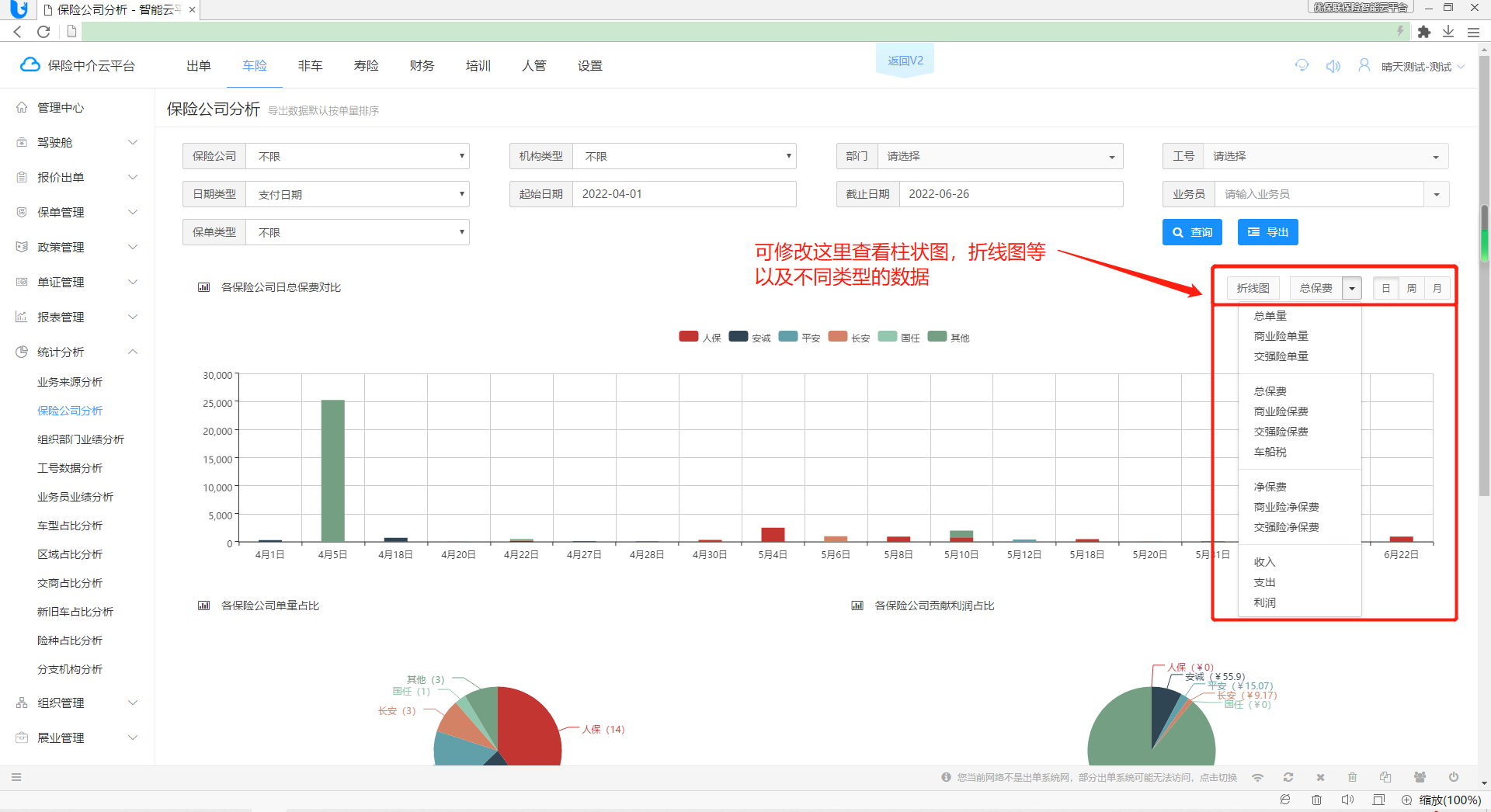Switch chart granularity to 日

point(1385,288)
